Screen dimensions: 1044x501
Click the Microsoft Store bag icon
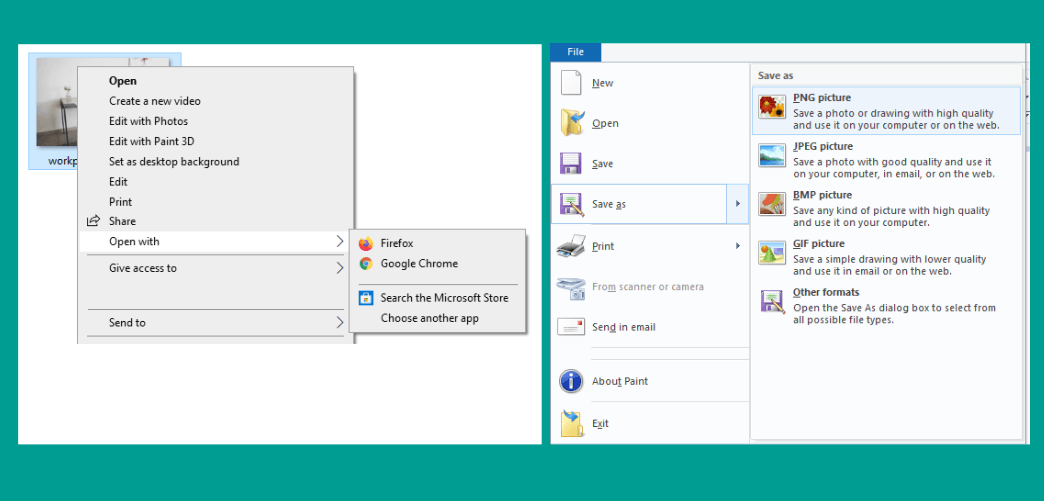point(366,298)
